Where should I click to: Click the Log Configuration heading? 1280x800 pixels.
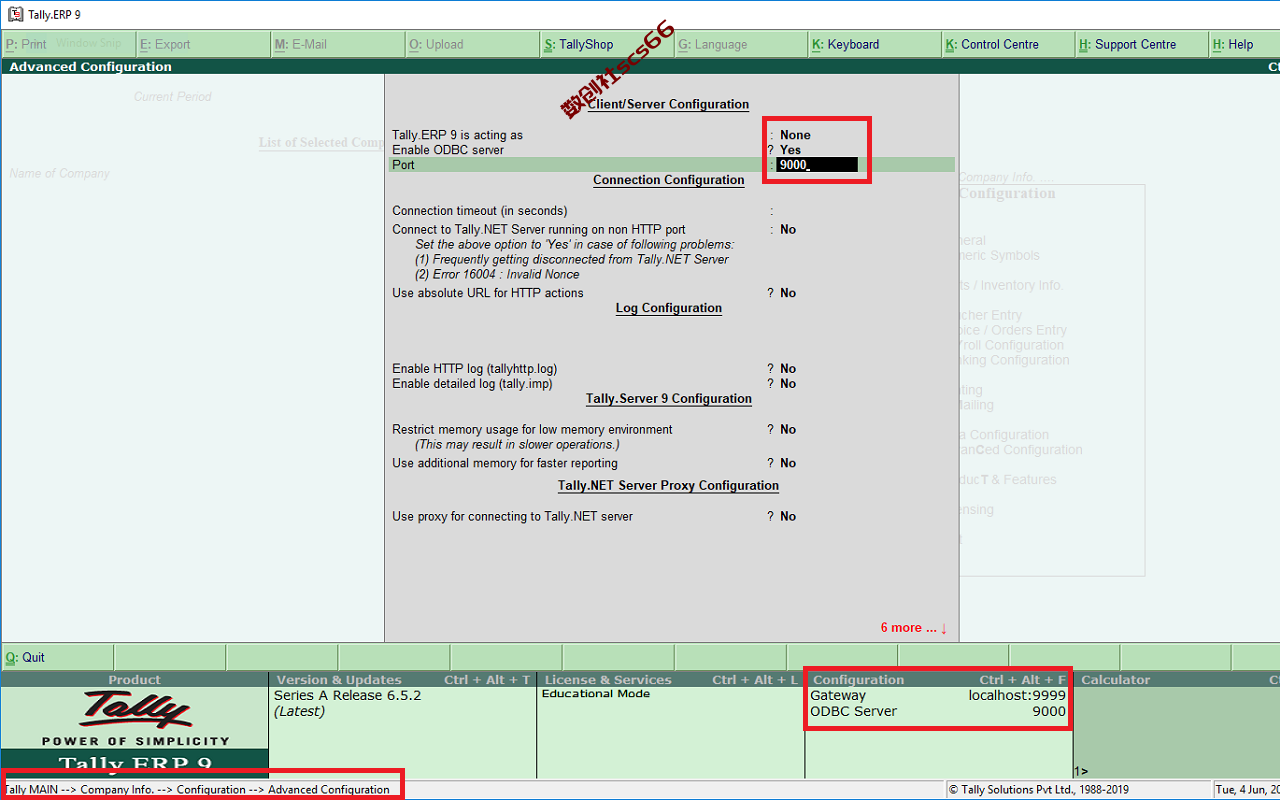pyautogui.click(x=669, y=308)
